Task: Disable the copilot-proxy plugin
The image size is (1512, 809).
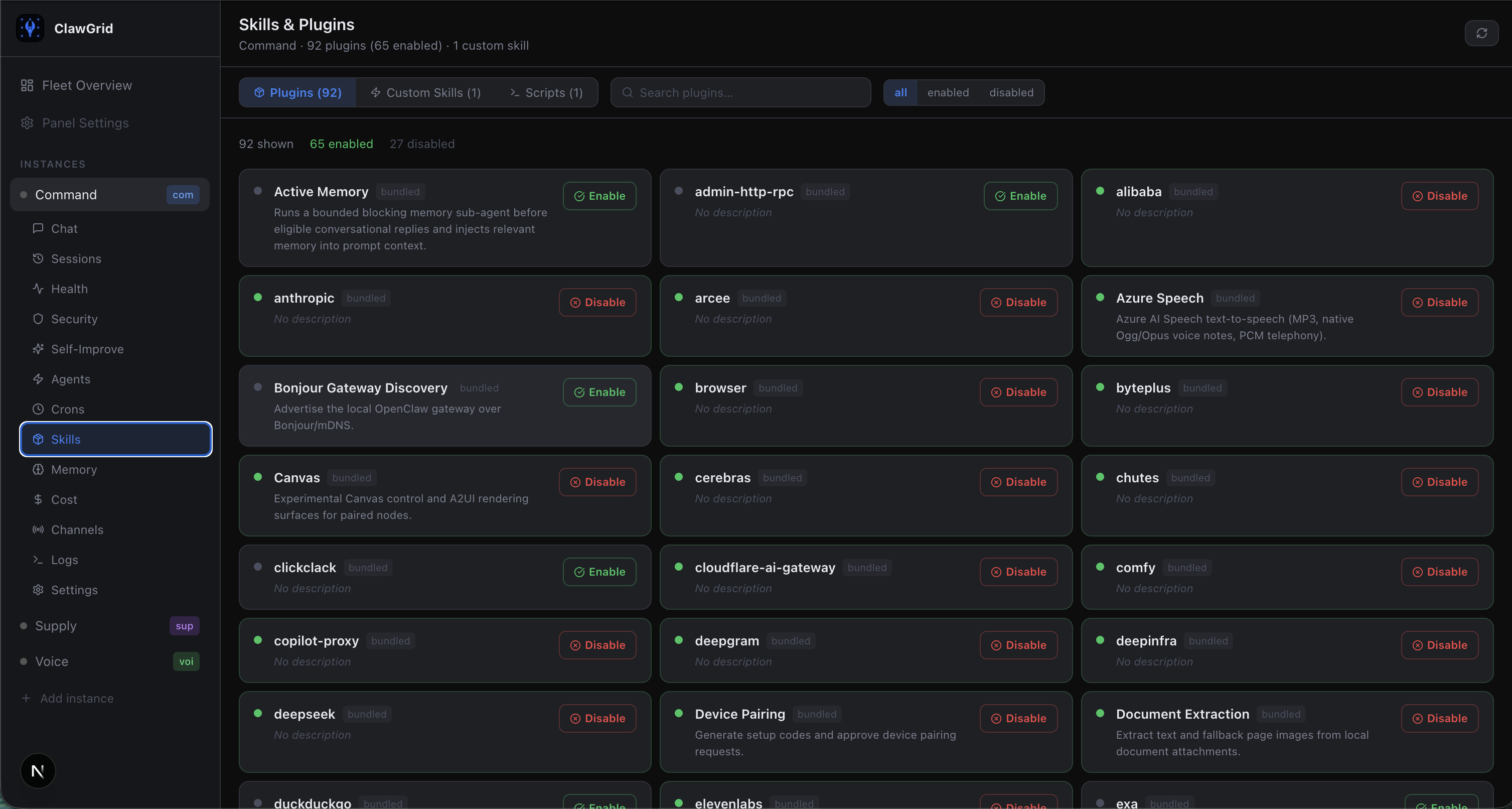Action: coord(597,645)
